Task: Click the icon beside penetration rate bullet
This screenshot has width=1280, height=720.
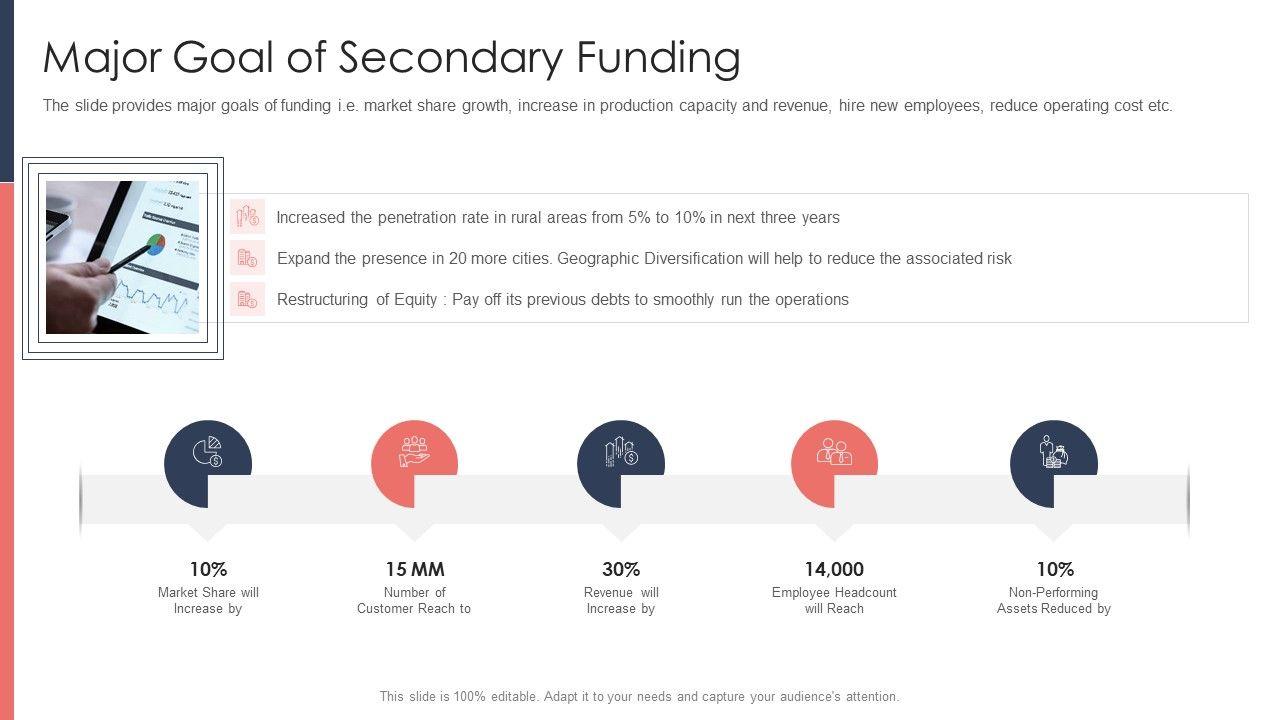Action: coord(247,217)
